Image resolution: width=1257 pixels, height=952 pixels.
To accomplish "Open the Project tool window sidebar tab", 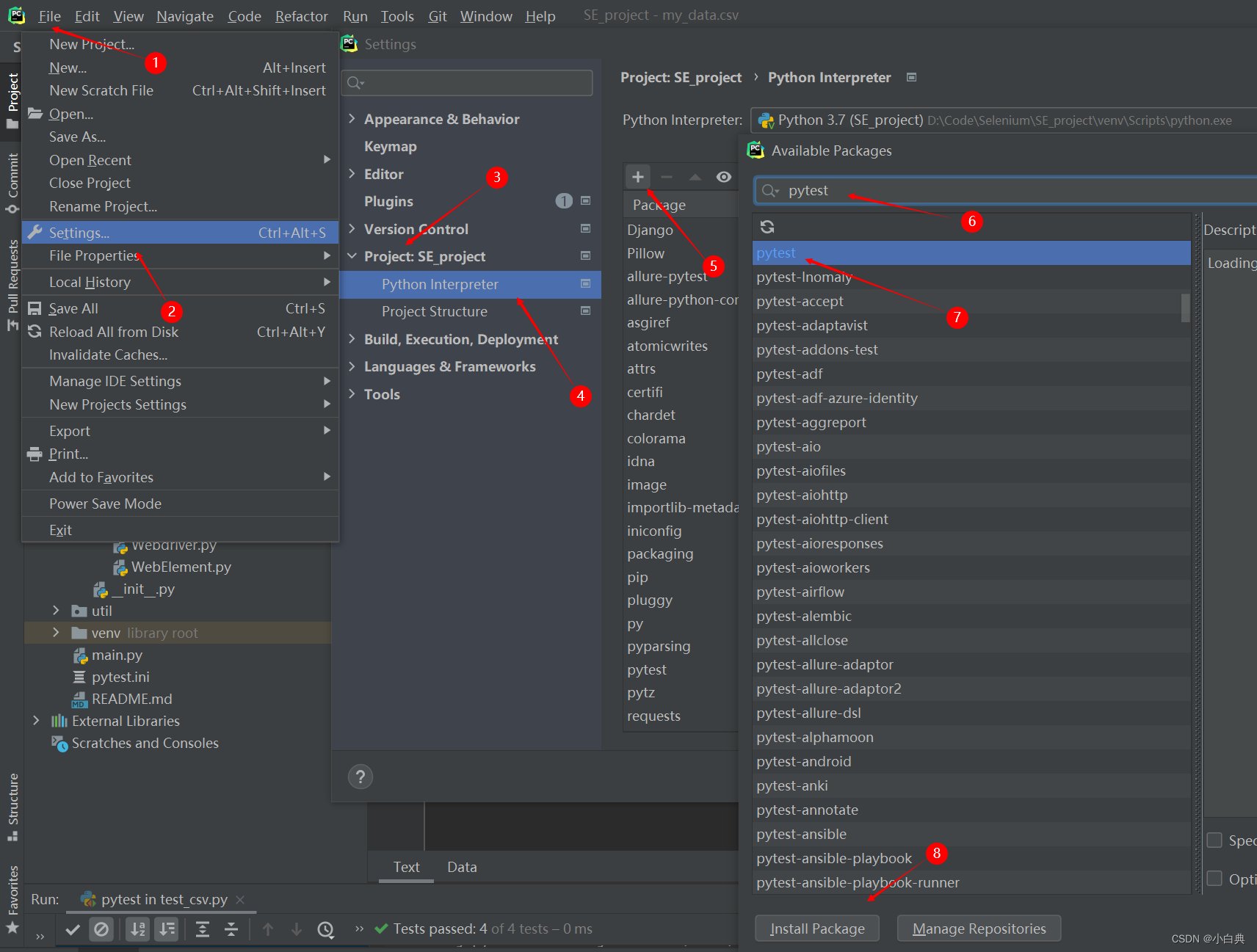I will [x=12, y=101].
